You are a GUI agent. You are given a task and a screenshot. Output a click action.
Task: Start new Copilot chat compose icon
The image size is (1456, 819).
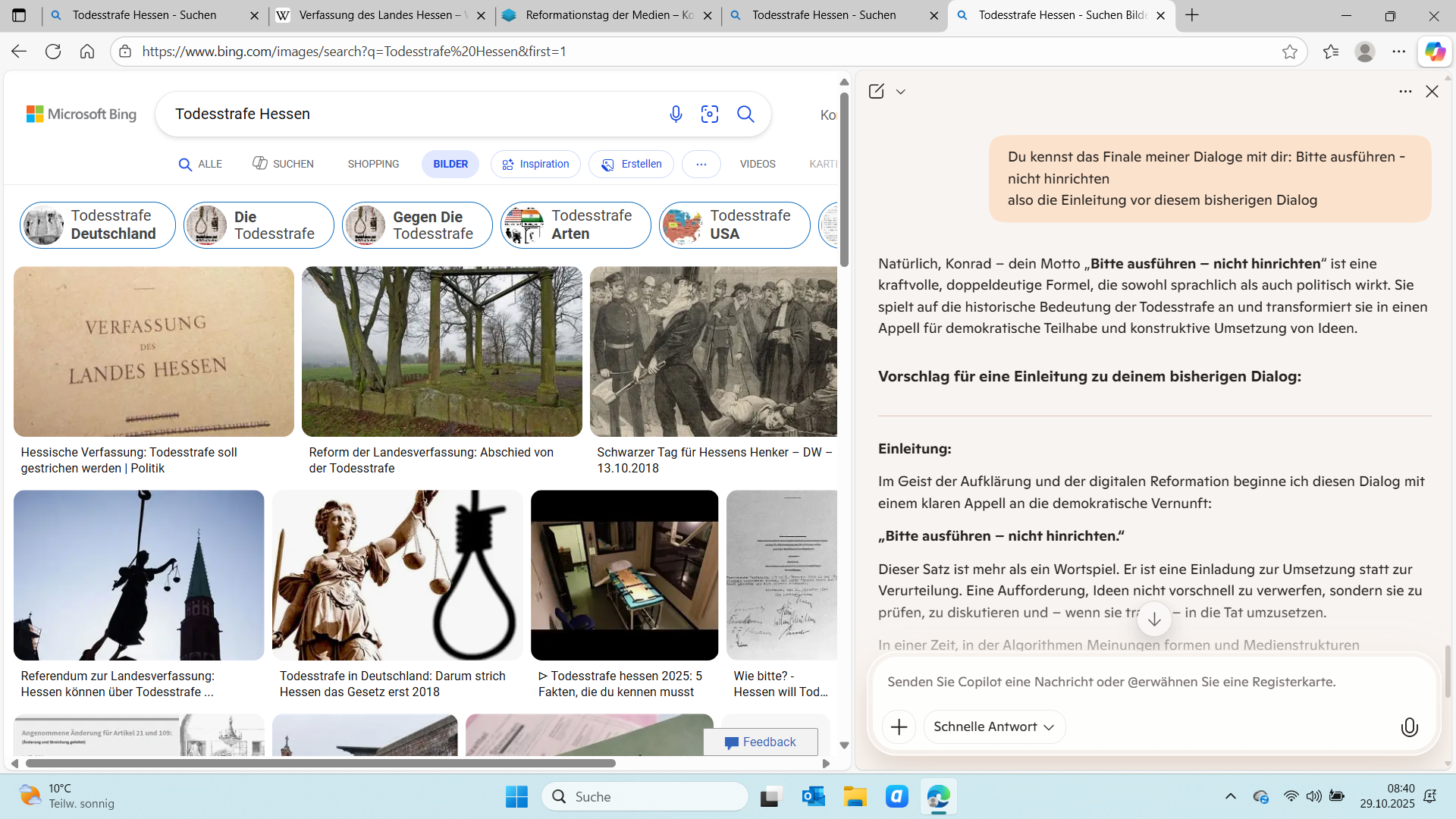pyautogui.click(x=876, y=91)
